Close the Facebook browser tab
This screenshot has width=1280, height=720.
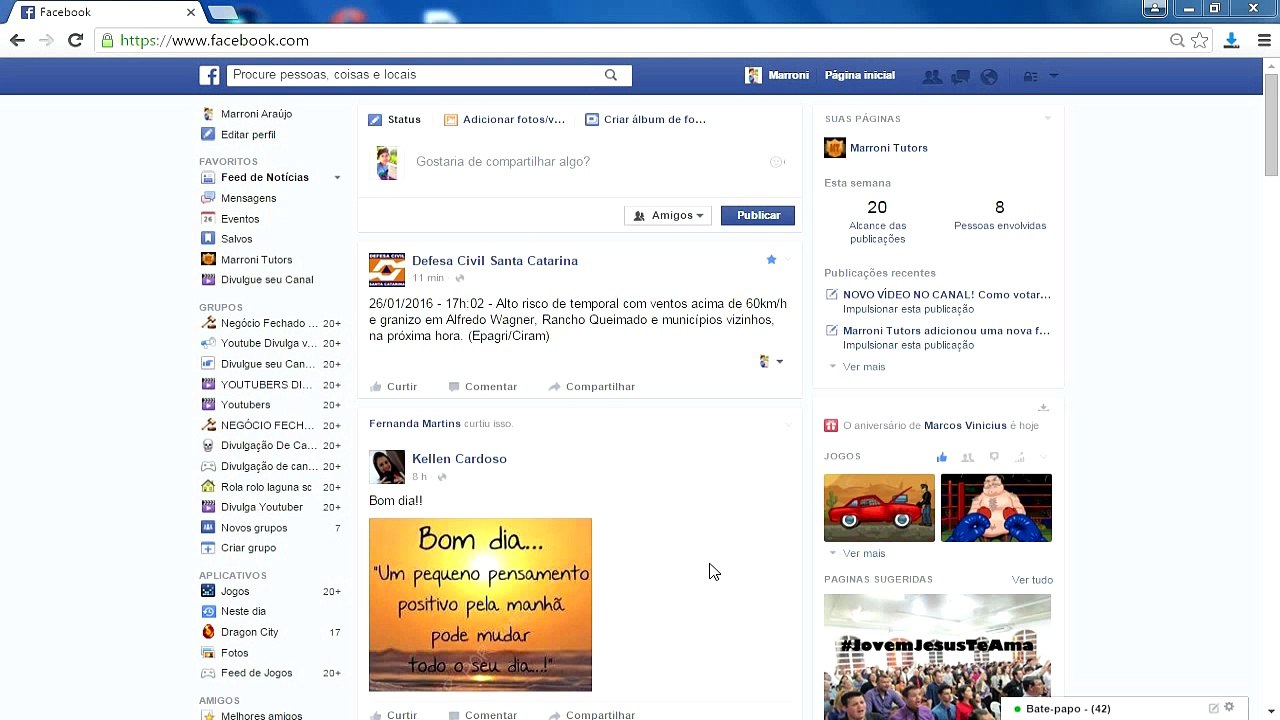point(191,12)
